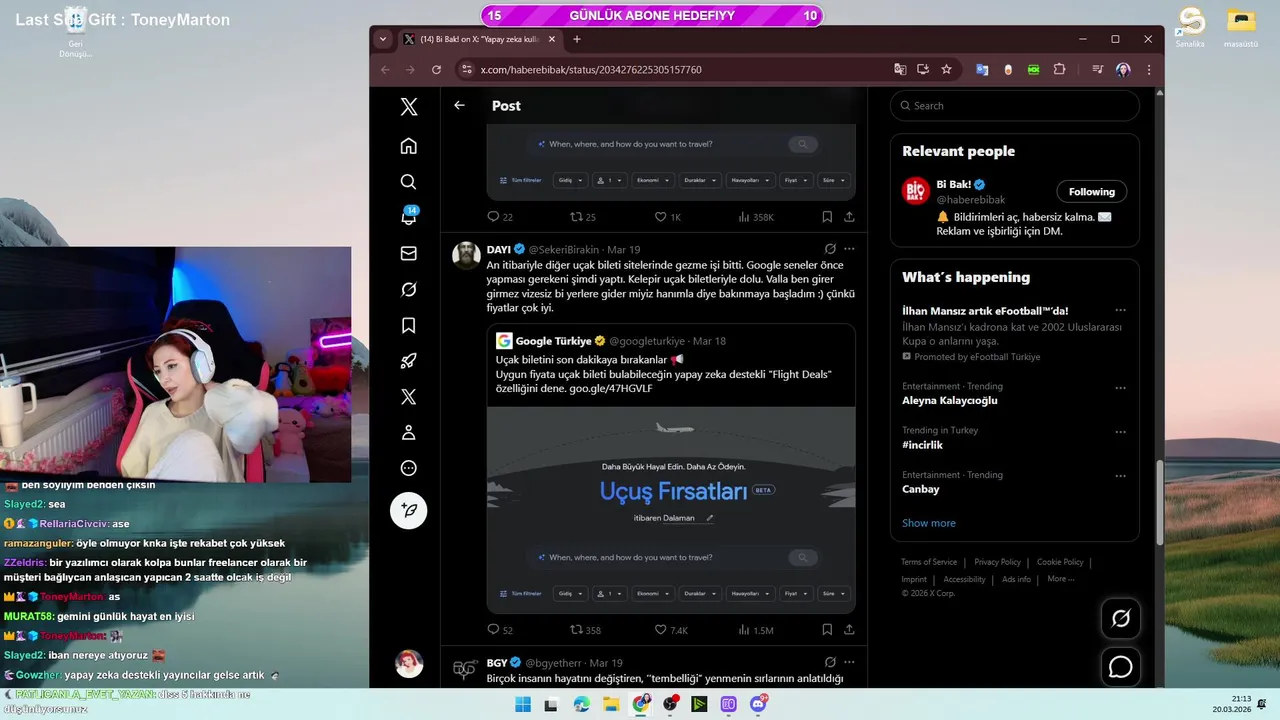Open options for Aleyna Kalaycıoğlu trend
The height and width of the screenshot is (720, 1280).
click(x=1120, y=388)
